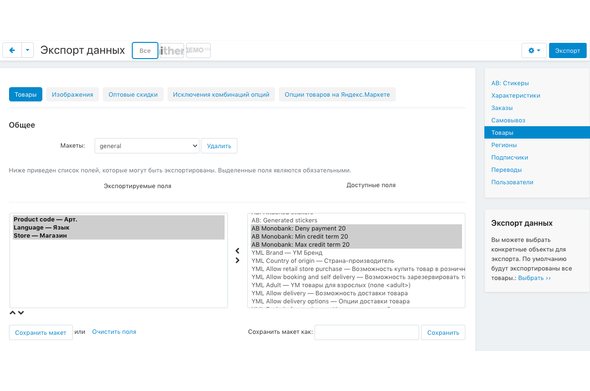The image size is (590, 391).
Task: Click Сохранить button beside the layout name
Action: [x=443, y=332]
